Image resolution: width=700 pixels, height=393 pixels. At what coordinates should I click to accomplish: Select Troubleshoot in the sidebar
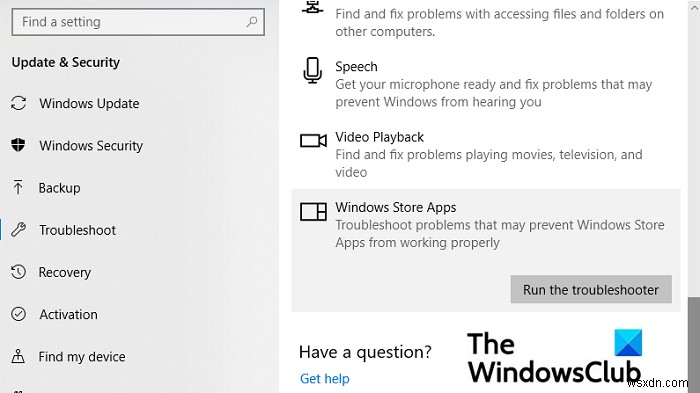point(77,230)
